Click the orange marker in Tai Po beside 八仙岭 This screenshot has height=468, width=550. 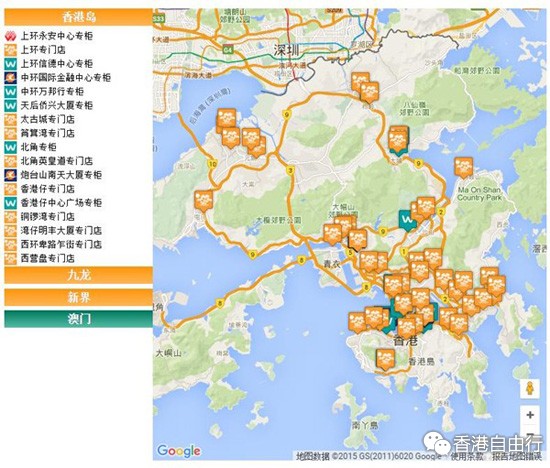coord(399,140)
